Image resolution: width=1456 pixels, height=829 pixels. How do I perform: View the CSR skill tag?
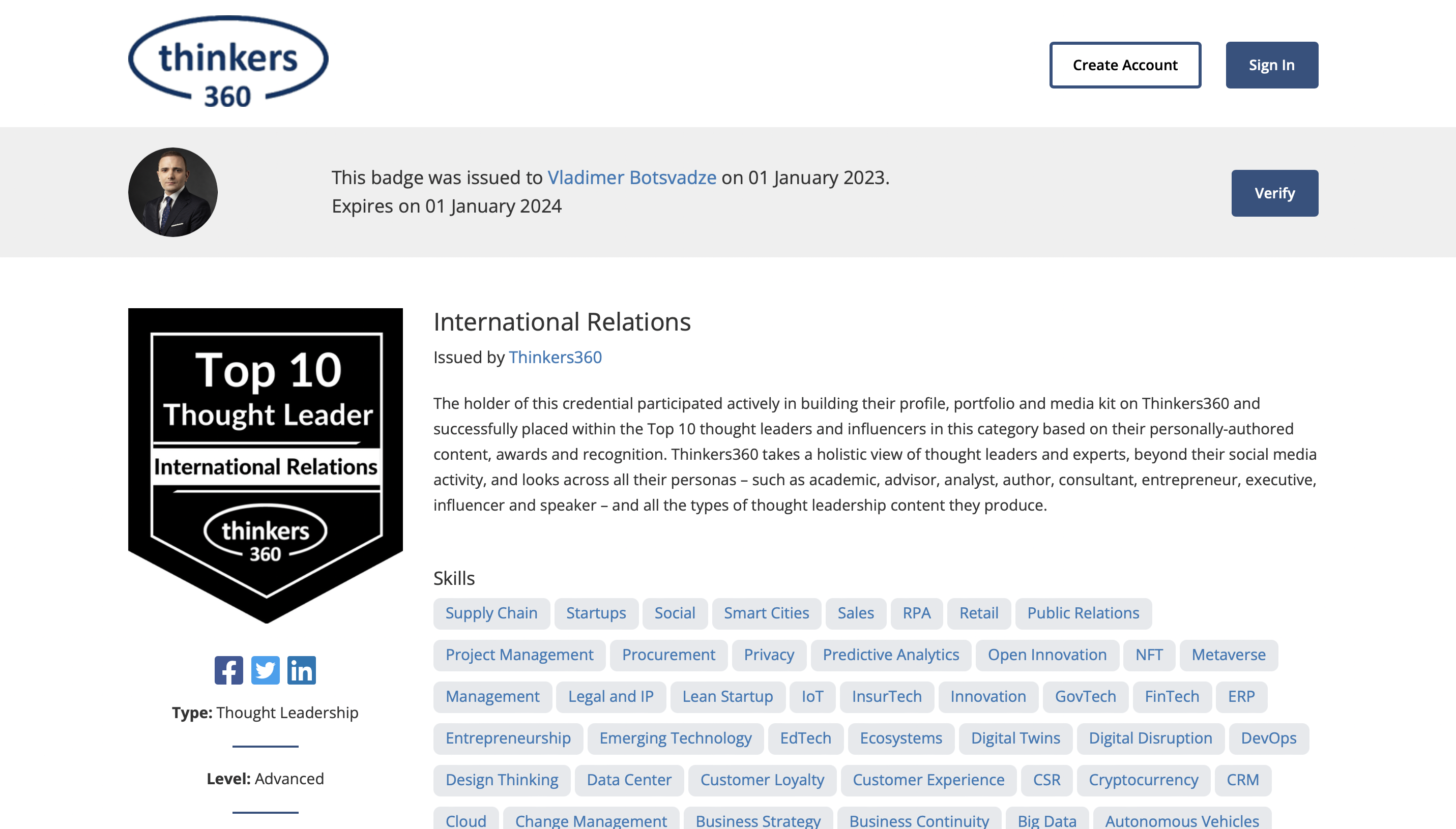coord(1047,780)
